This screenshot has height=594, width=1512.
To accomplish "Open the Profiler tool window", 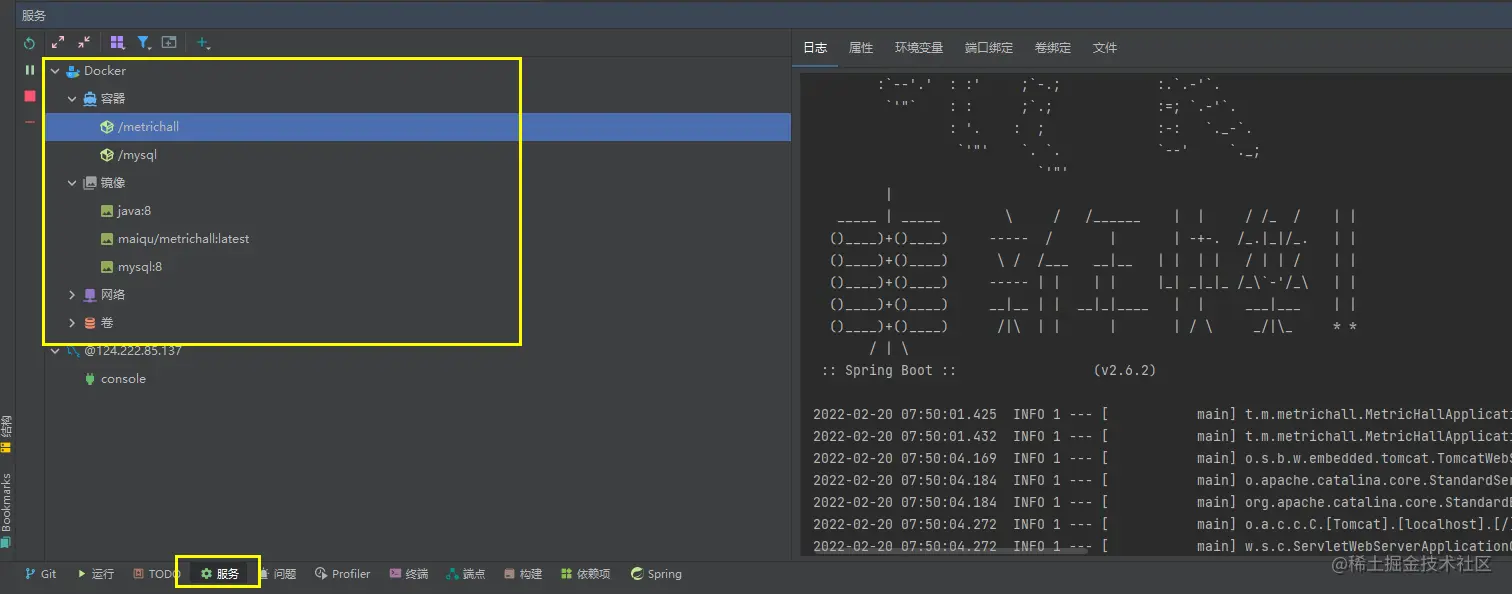I will (x=343, y=574).
